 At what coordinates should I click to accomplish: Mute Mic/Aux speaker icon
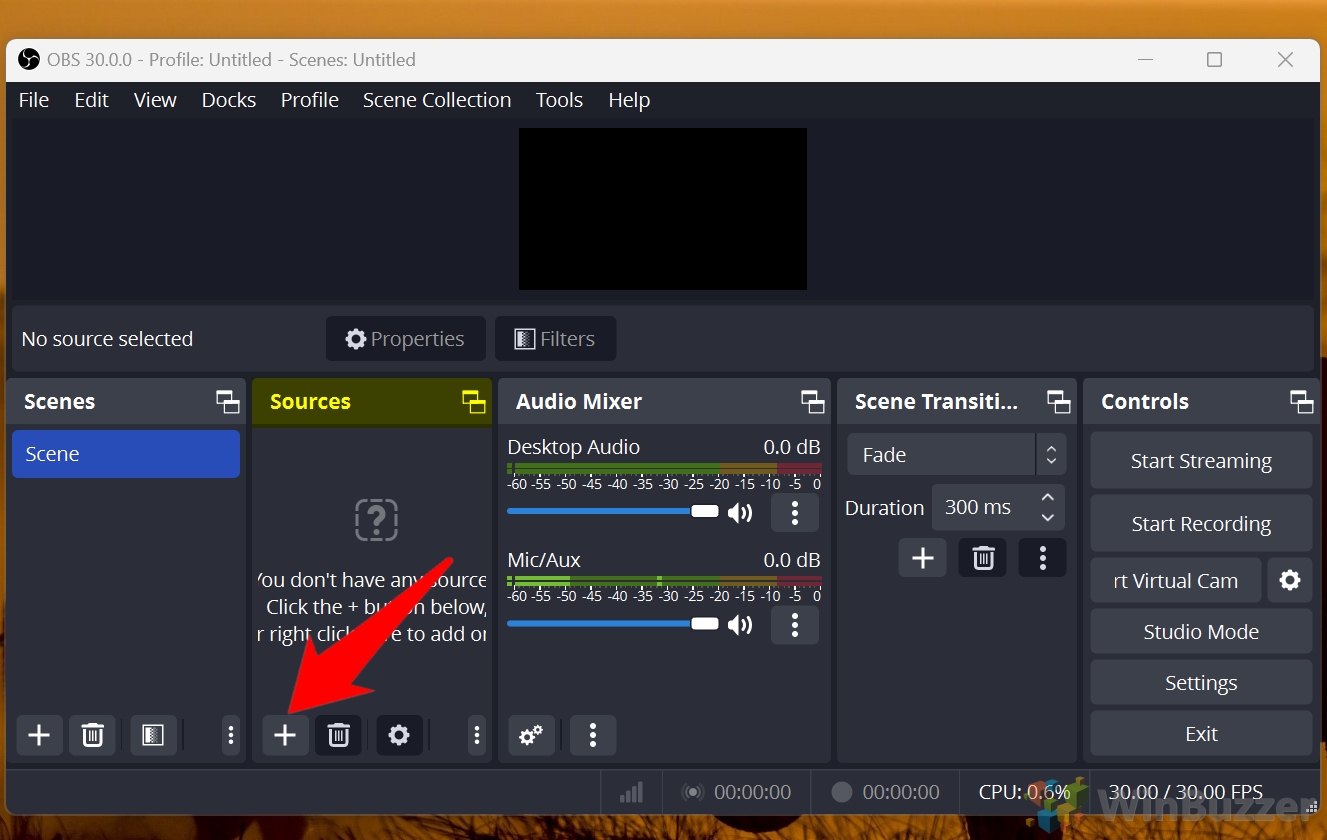[740, 625]
